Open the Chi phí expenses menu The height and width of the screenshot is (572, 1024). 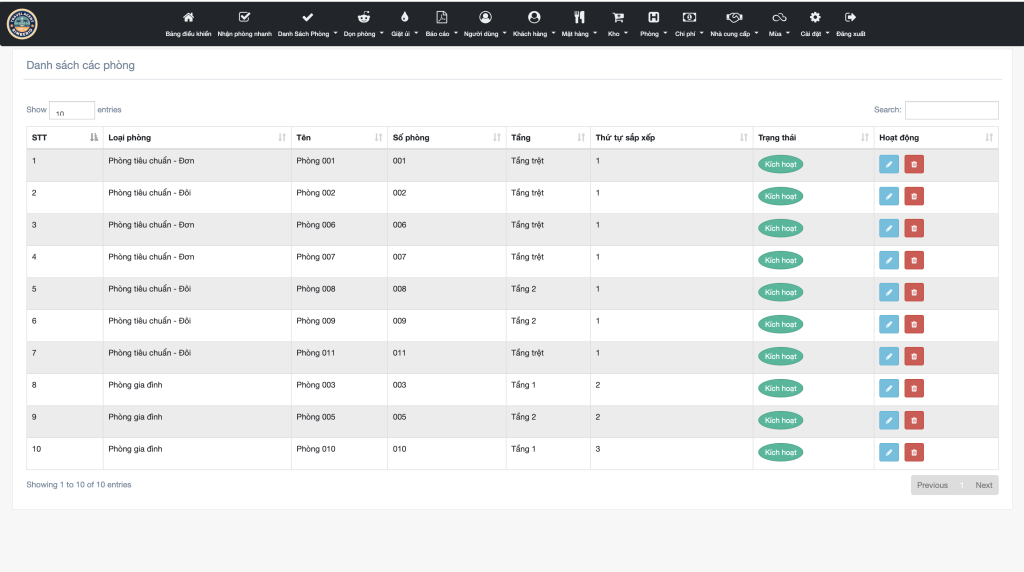point(689,24)
